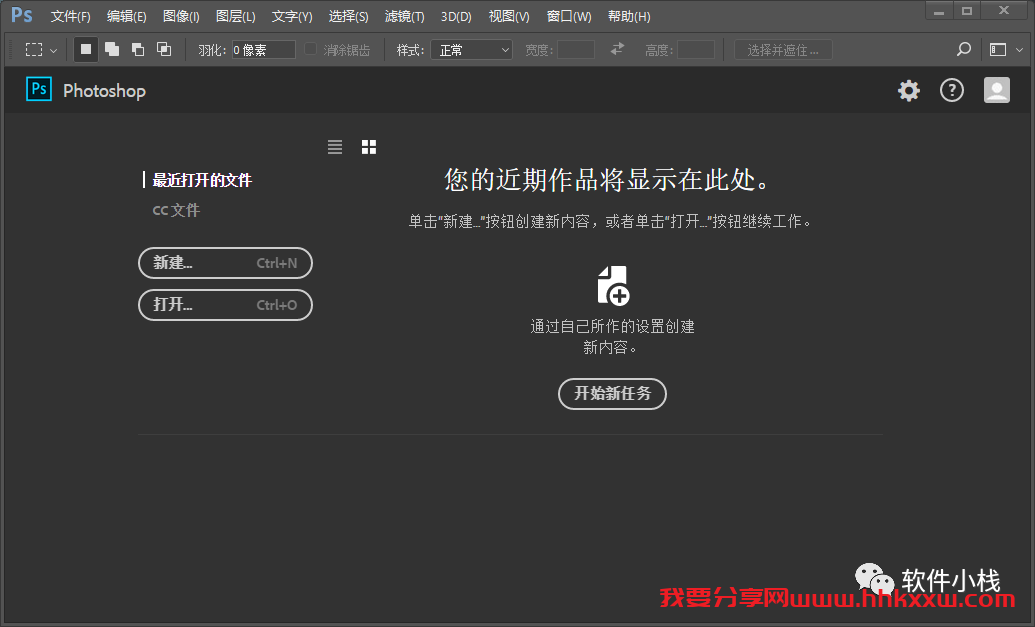Expand the workspace switcher dropdown arrow
The height and width of the screenshot is (627, 1035).
[x=1019, y=50]
